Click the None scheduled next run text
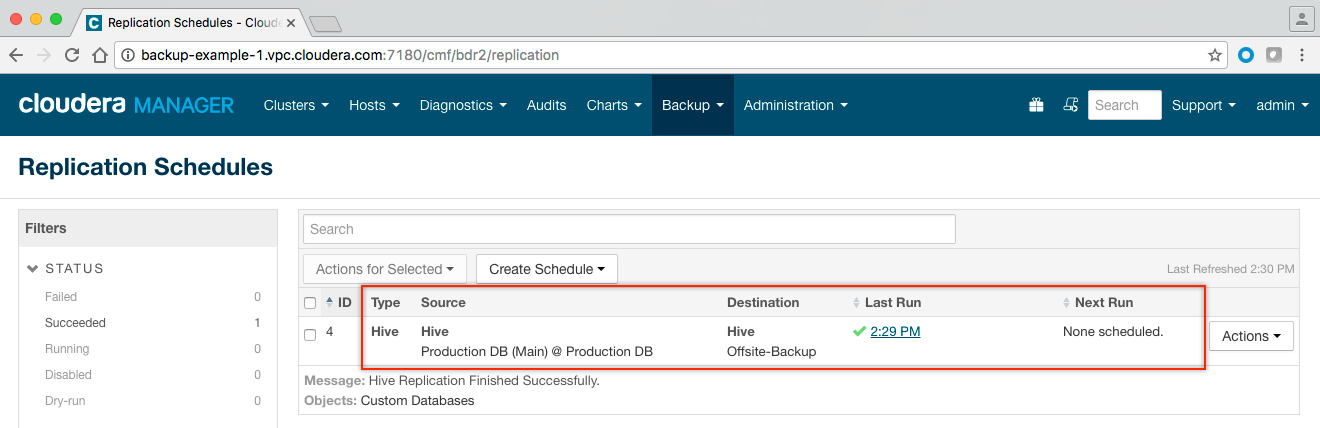 tap(1113, 332)
